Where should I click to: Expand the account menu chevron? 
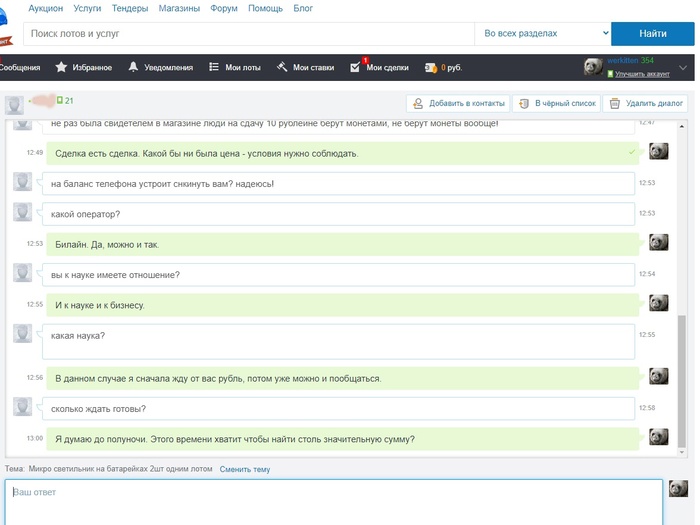684,68
